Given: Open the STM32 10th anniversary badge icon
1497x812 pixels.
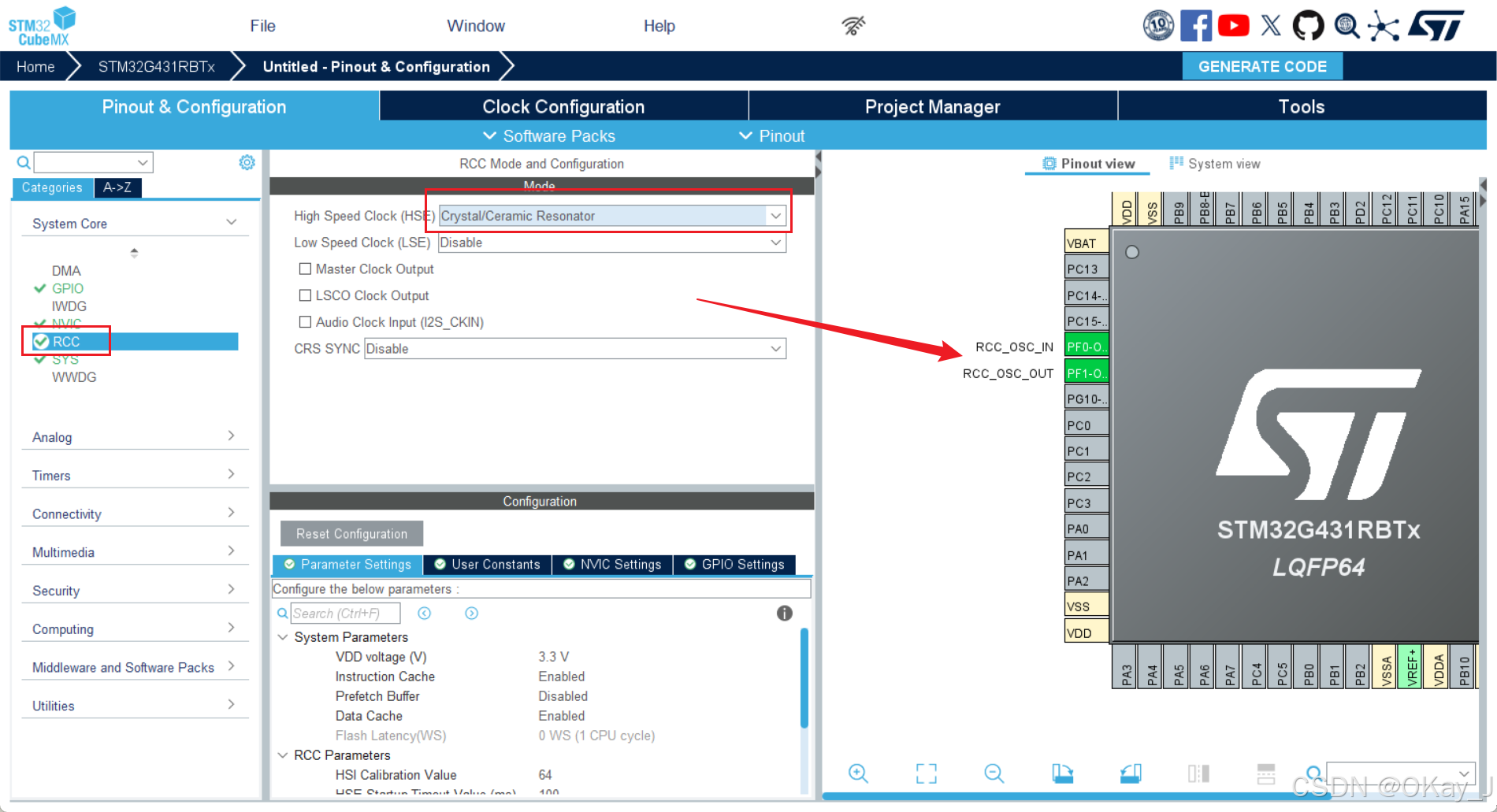Looking at the screenshot, I should click(1158, 25).
